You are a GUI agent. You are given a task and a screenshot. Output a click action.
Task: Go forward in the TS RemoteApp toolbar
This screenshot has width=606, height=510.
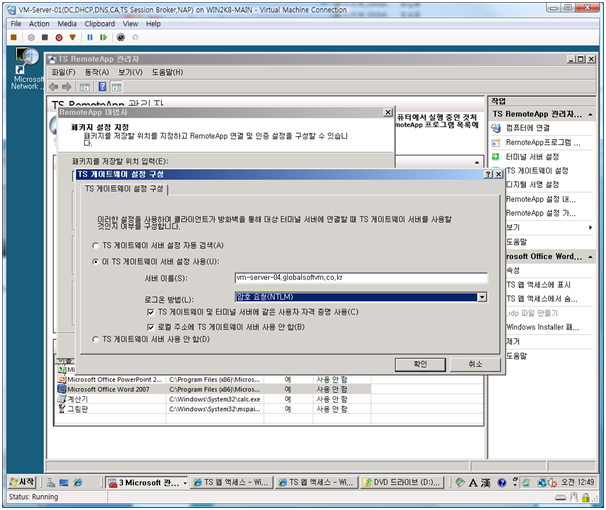pos(67,87)
